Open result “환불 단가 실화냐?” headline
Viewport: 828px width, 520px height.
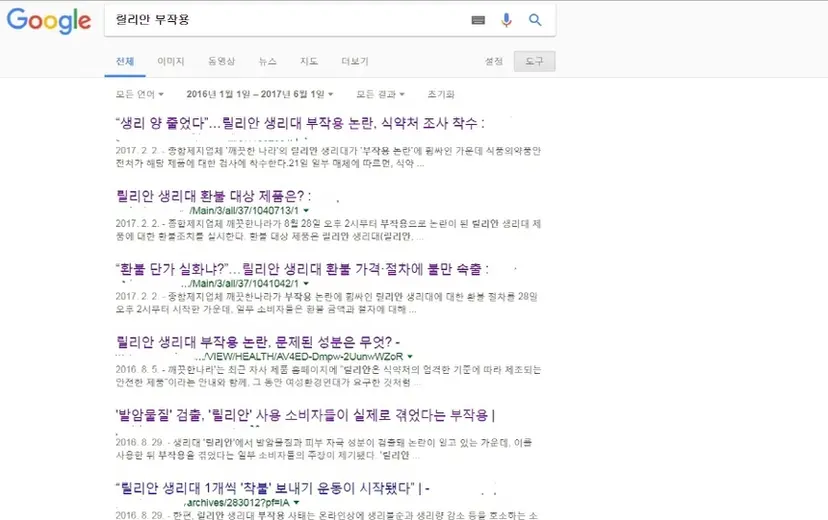[302, 269]
